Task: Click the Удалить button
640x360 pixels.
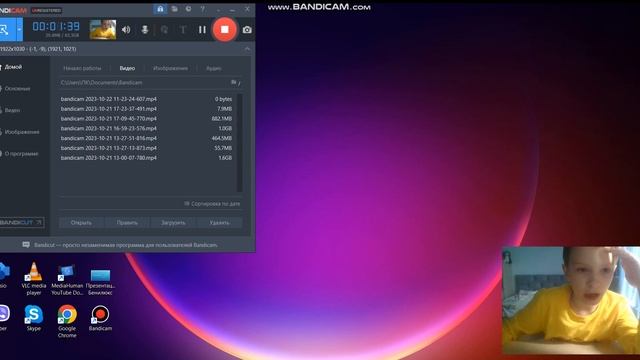Action: pyautogui.click(x=219, y=223)
